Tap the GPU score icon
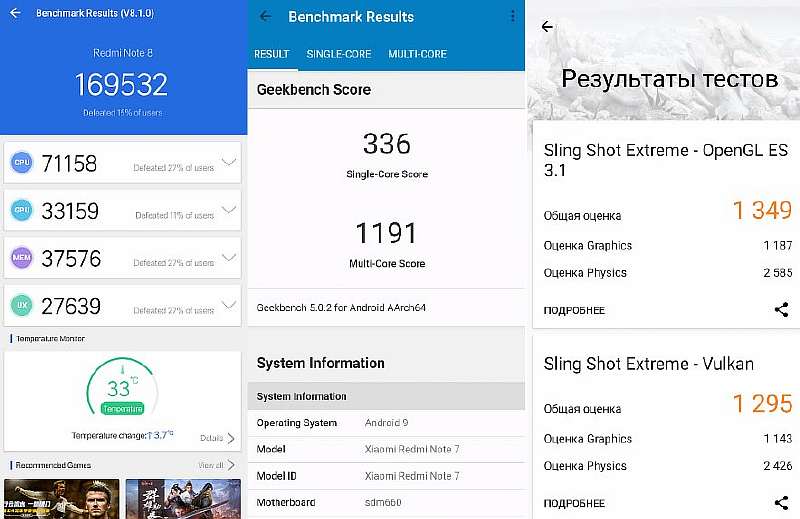This screenshot has width=800, height=519. tap(21, 210)
